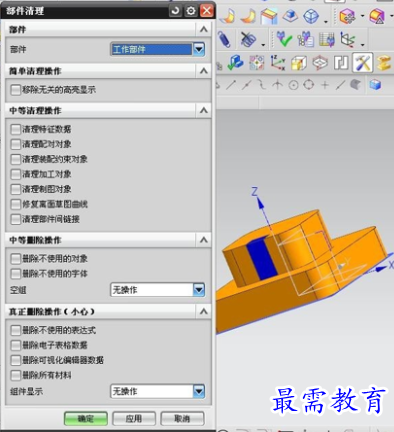The width and height of the screenshot is (394, 432).
Task: Click the gold stacked I-beam icon
Action: (x=384, y=63)
